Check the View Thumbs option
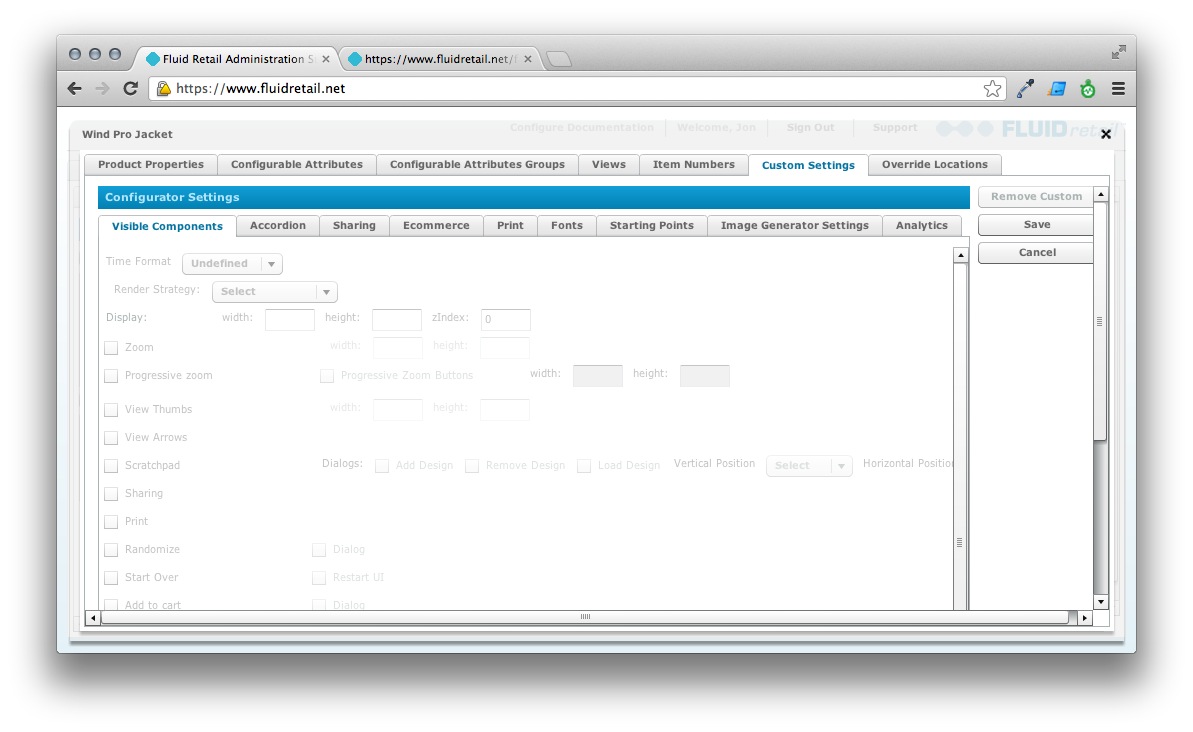 111,410
